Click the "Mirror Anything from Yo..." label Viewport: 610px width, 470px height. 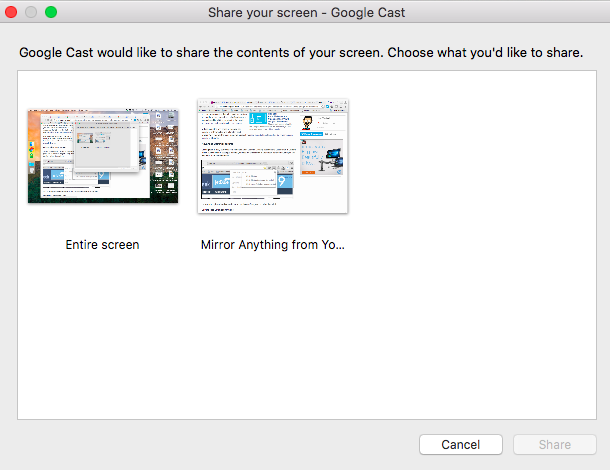pyautogui.click(x=273, y=245)
